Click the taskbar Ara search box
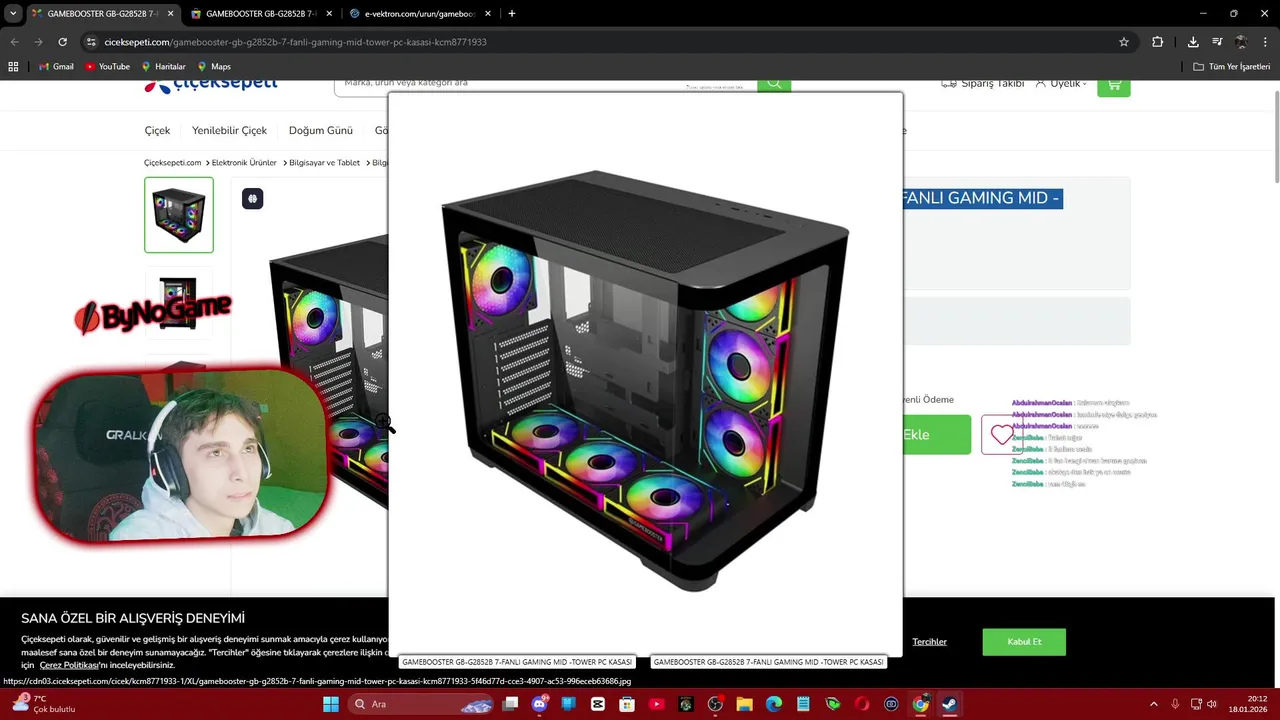This screenshot has height=720, width=1280. point(420,704)
